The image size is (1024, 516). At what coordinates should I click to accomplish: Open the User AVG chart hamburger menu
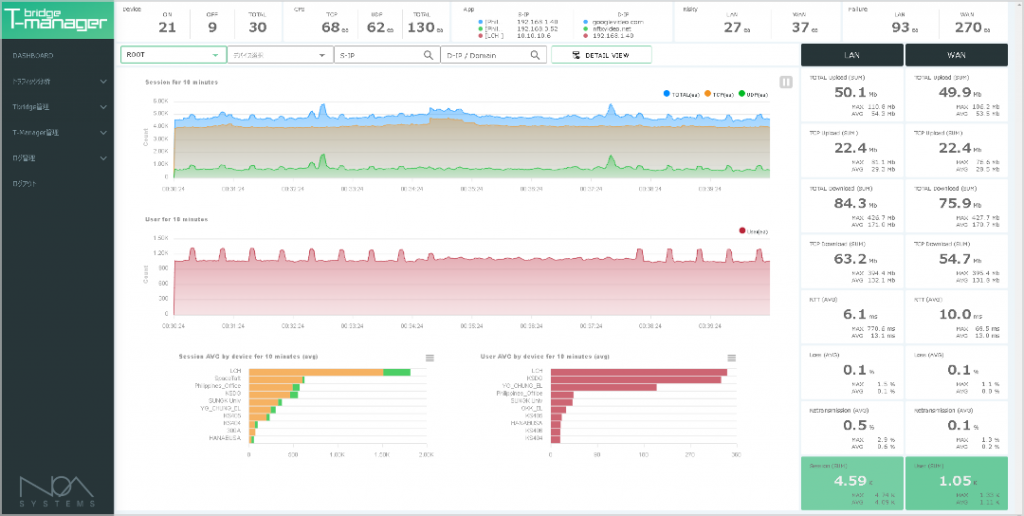pyautogui.click(x=731, y=358)
